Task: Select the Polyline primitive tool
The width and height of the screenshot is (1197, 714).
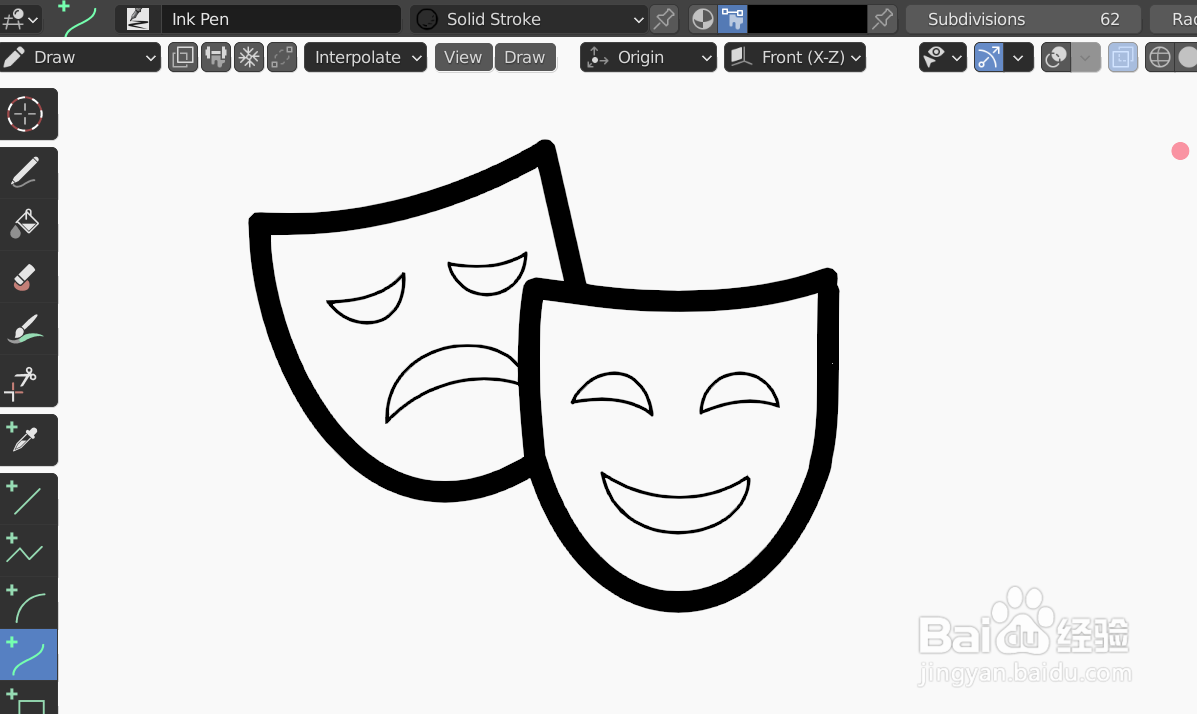Action: (x=25, y=551)
